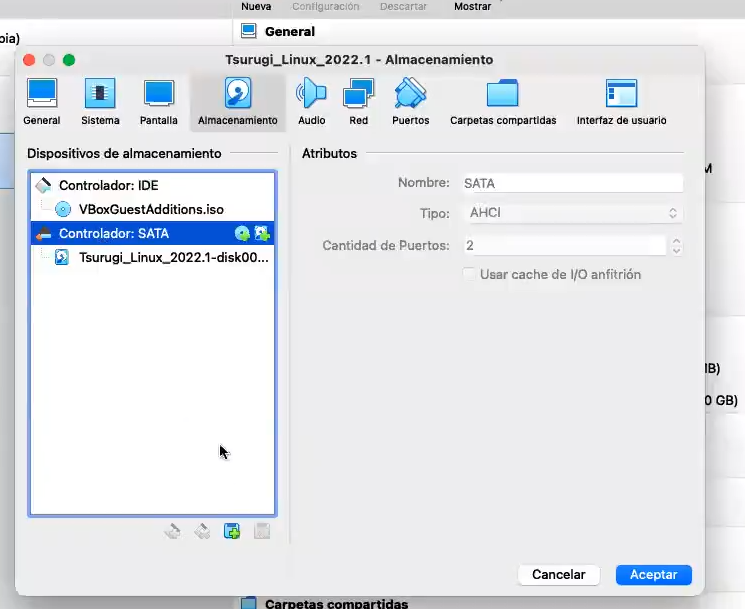The width and height of the screenshot is (745, 609).
Task: Open the Sistema settings section
Action: (100, 102)
